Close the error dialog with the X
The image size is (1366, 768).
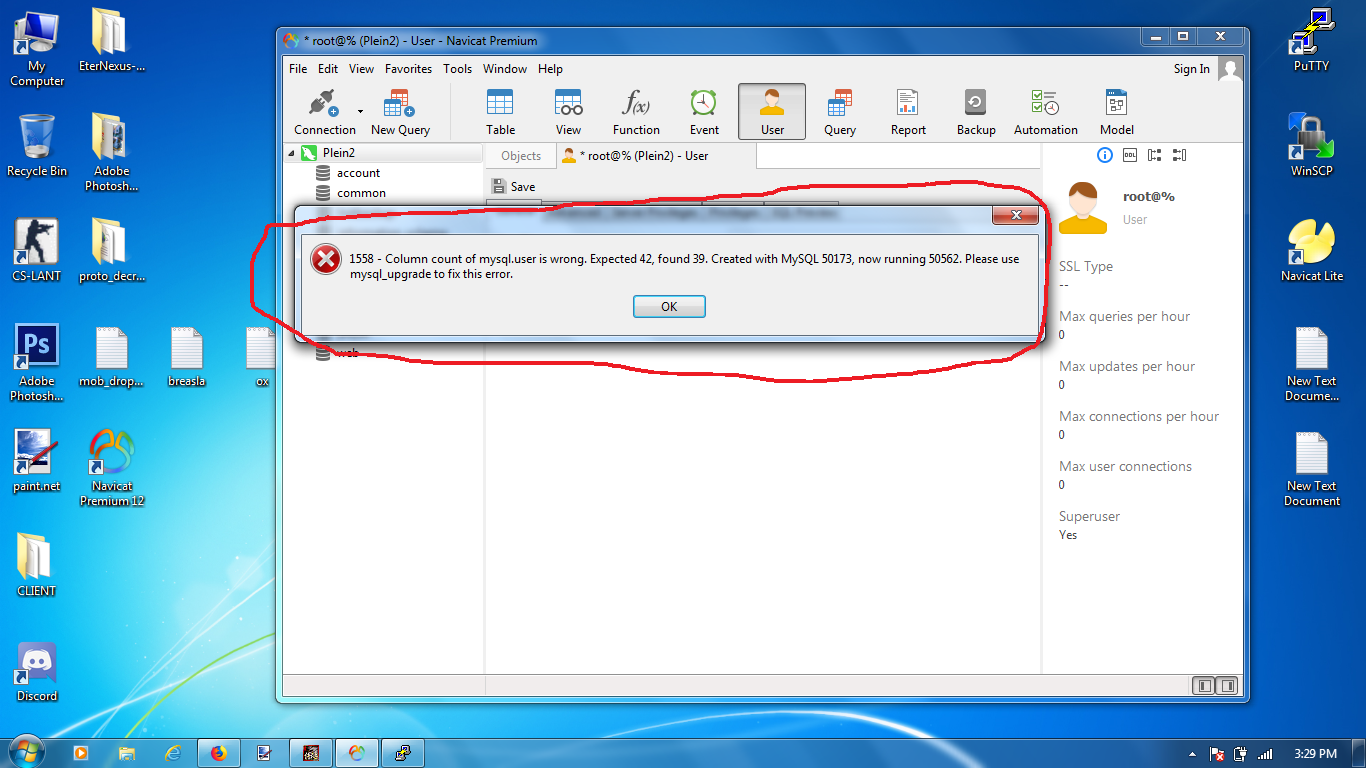pos(1015,215)
